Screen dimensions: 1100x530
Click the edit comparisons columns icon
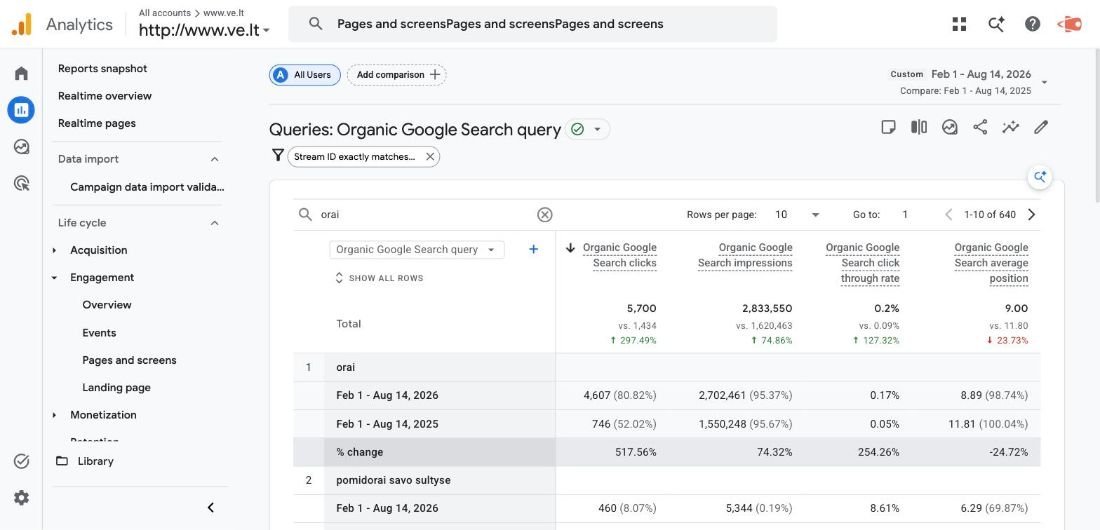[919, 127]
